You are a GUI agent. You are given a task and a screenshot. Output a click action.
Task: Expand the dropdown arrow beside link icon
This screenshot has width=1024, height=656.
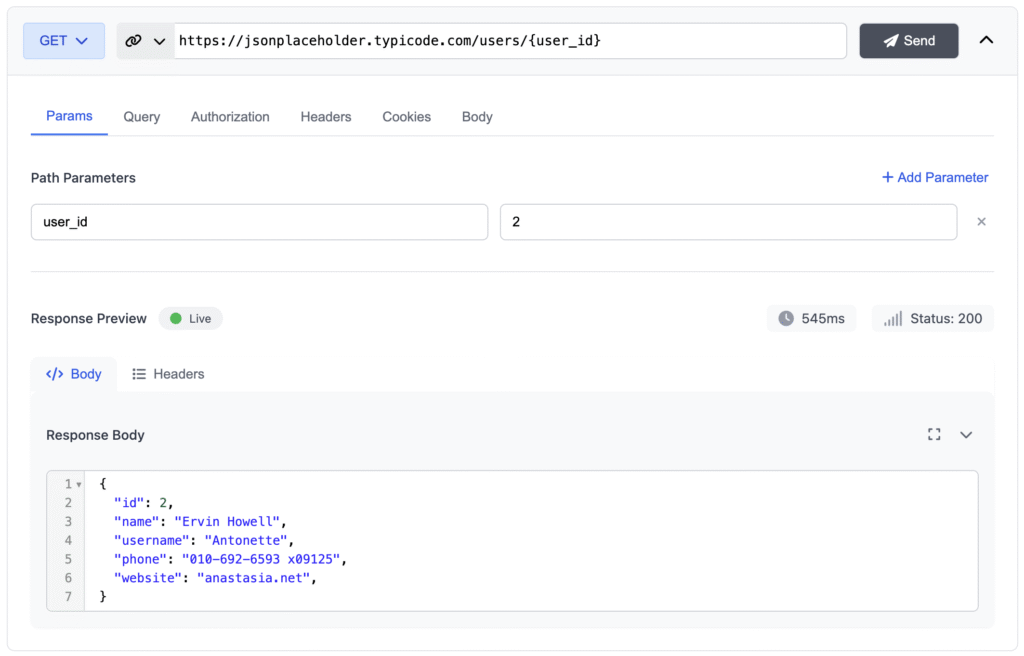159,41
